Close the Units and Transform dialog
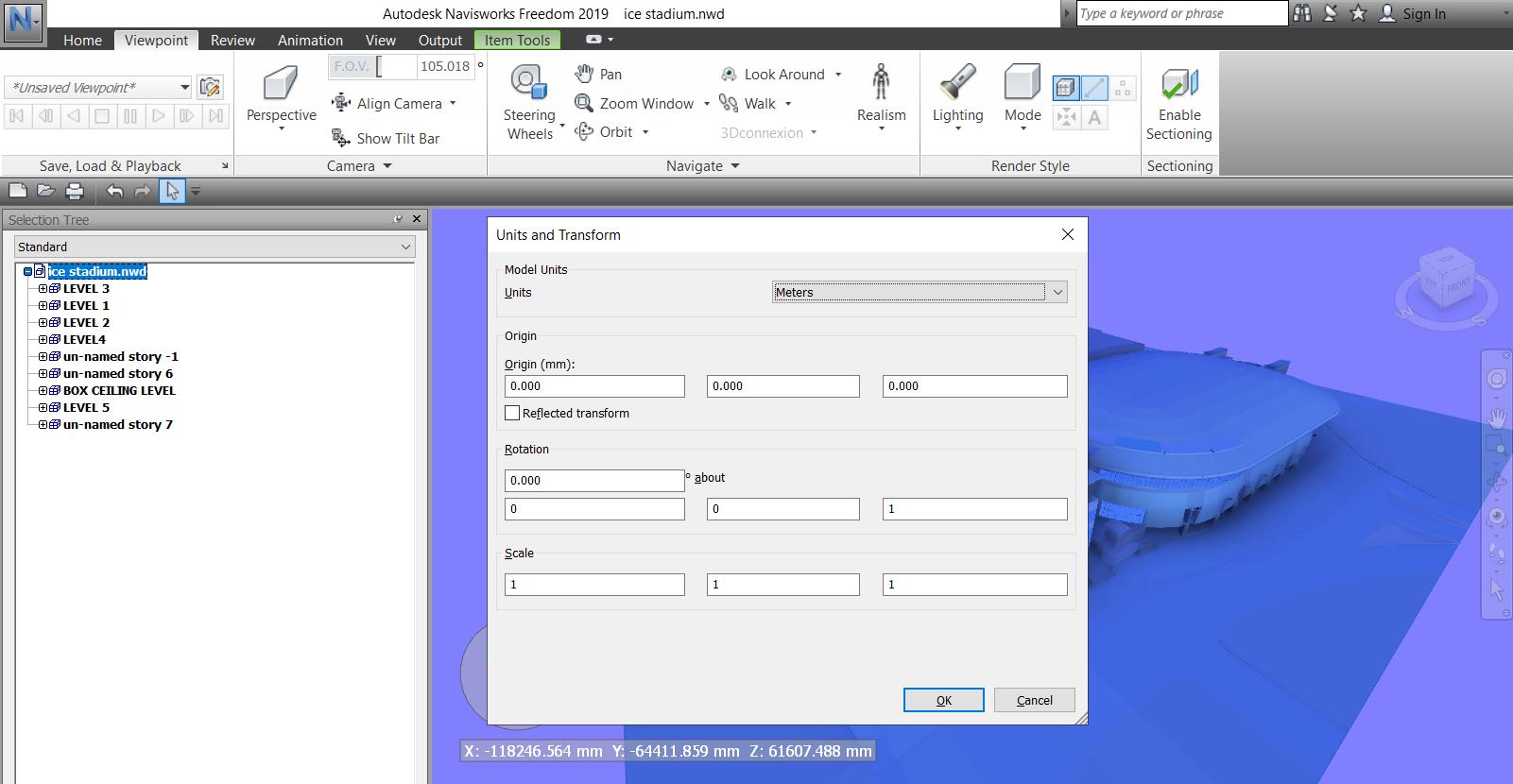Screen dimensions: 1513x784 pos(1068,234)
